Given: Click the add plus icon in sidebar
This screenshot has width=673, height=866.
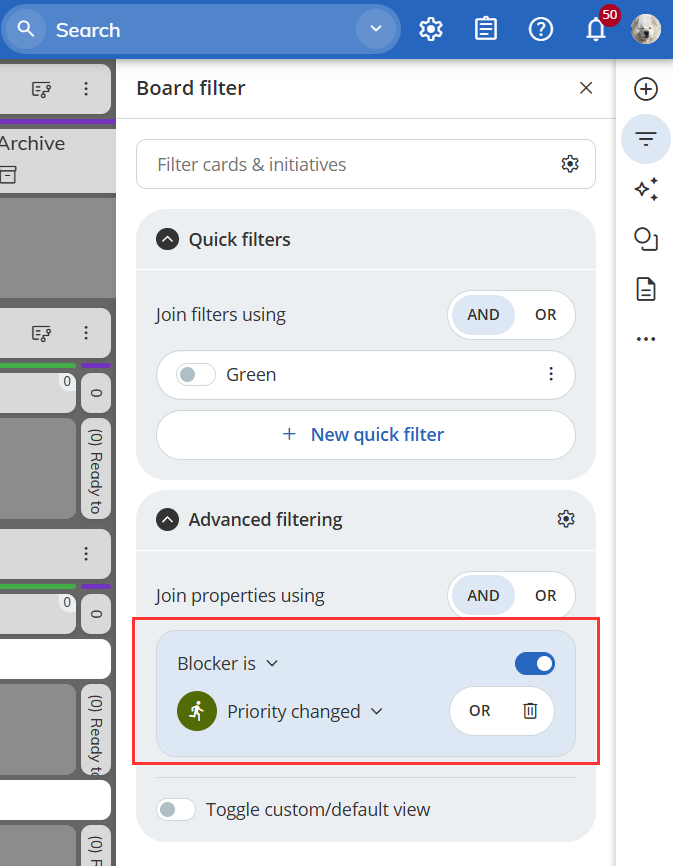Looking at the screenshot, I should coord(646,89).
